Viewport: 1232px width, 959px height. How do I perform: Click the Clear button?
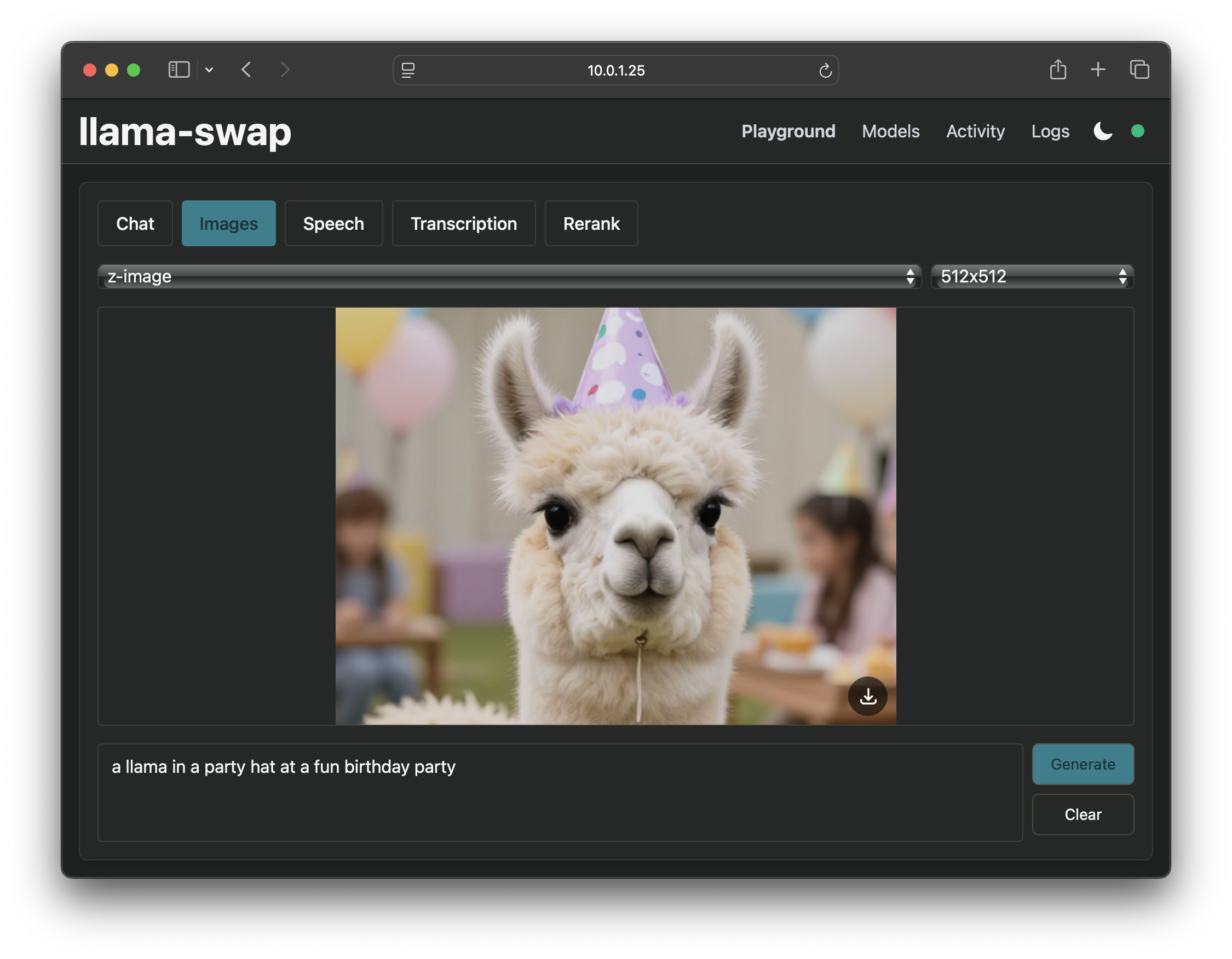pos(1083,814)
